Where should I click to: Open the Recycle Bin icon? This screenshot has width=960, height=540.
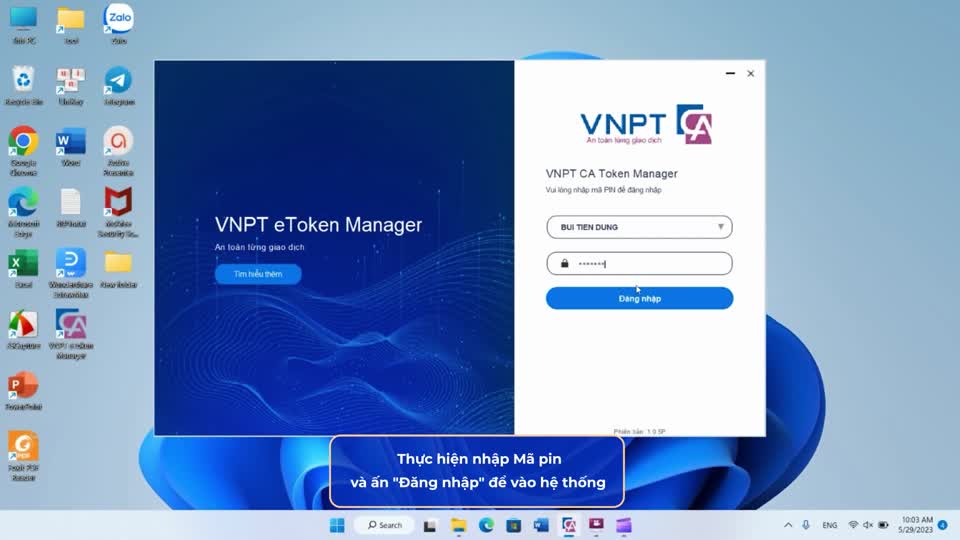(x=23, y=84)
